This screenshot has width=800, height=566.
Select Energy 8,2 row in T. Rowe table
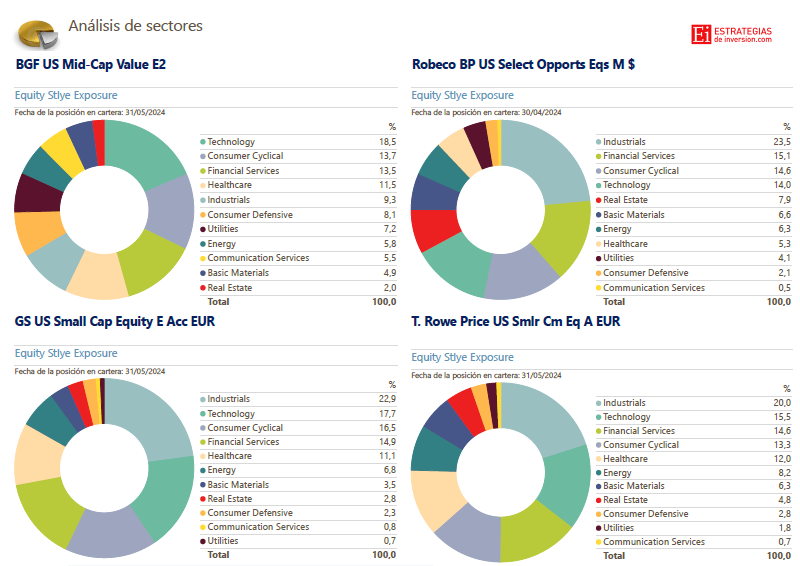coord(694,473)
